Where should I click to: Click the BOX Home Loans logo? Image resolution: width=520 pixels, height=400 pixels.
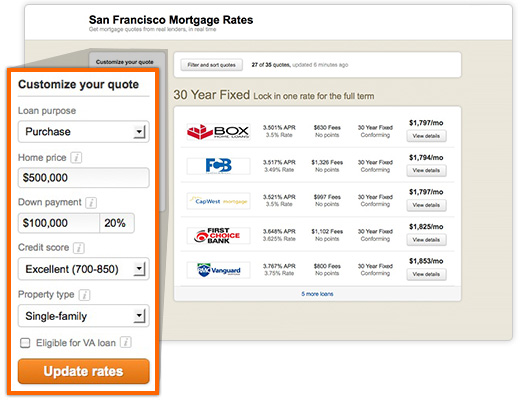point(218,132)
